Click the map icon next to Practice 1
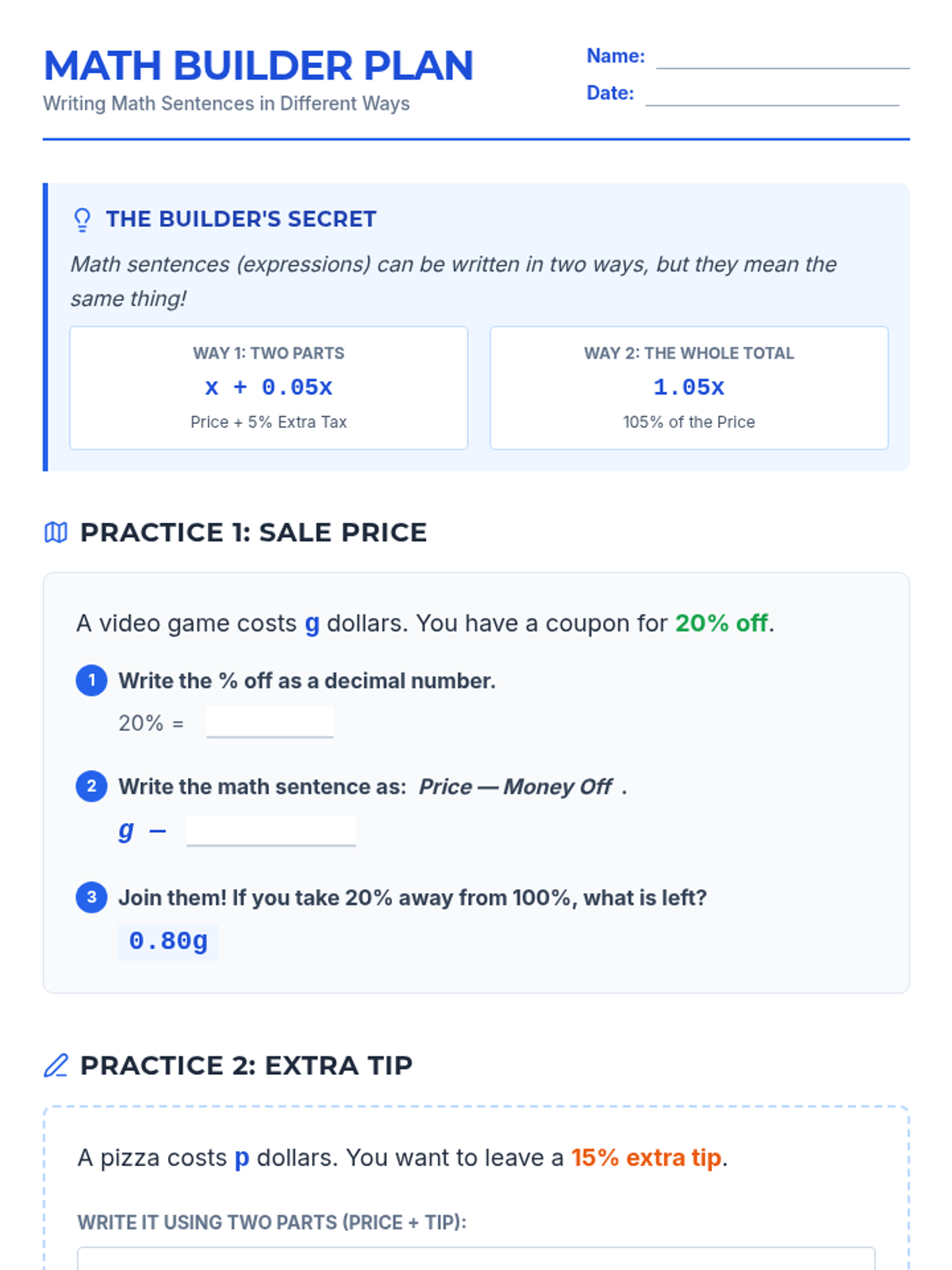This screenshot has width=952, height=1270. tap(56, 533)
